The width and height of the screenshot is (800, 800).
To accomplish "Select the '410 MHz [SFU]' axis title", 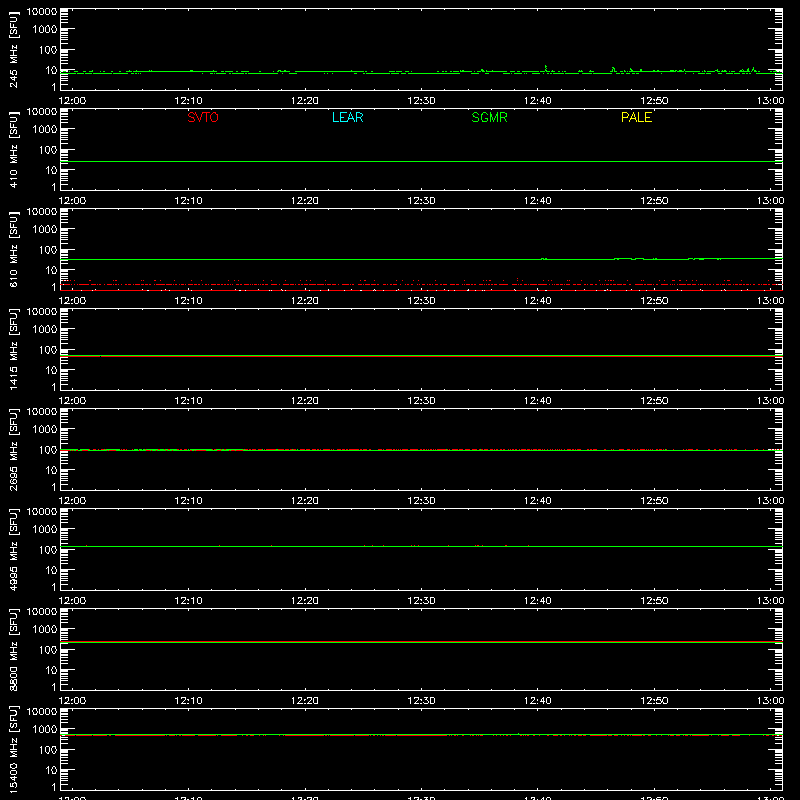I will coord(13,149).
